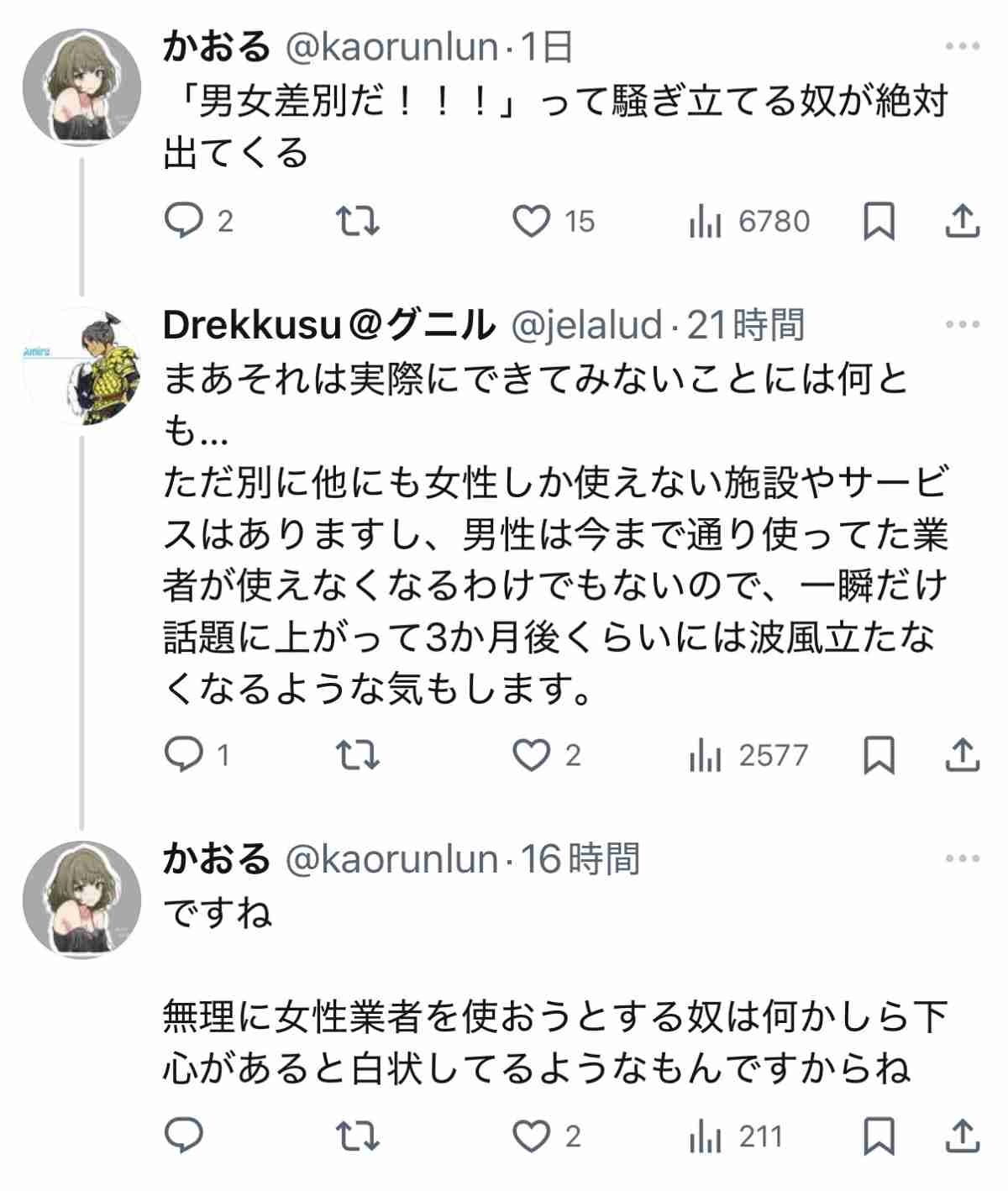The height and width of the screenshot is (1191, 1008).
Task: Bookmark the first かおる tweet
Action: click(879, 221)
